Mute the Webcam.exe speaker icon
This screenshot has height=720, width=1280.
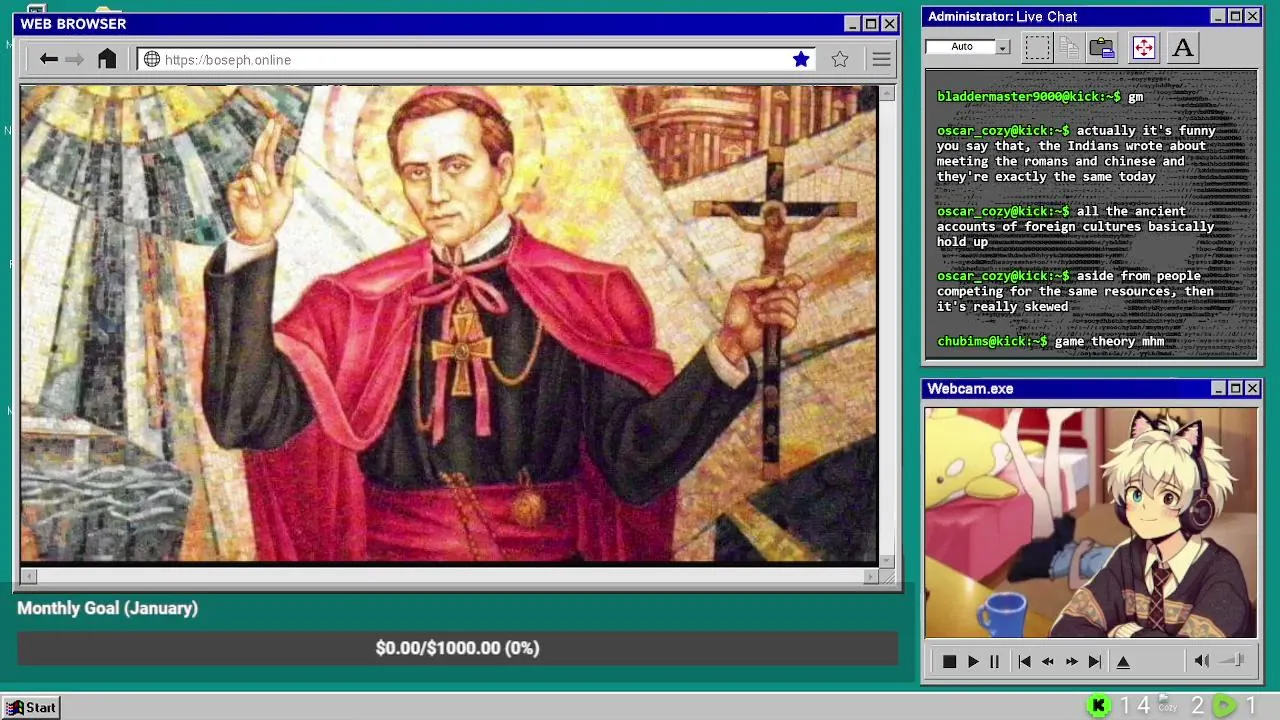(1202, 660)
